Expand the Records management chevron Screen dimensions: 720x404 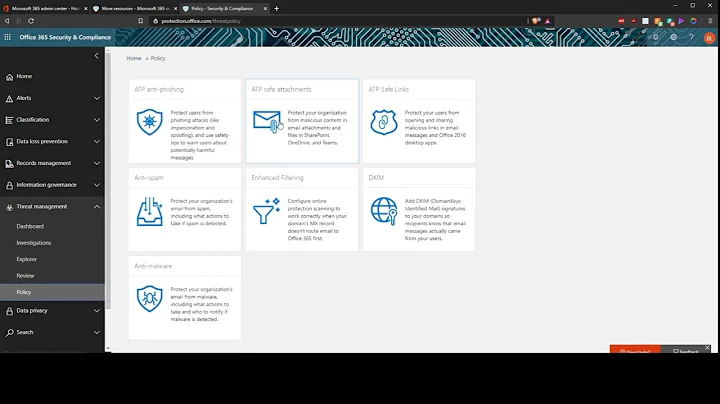96,163
